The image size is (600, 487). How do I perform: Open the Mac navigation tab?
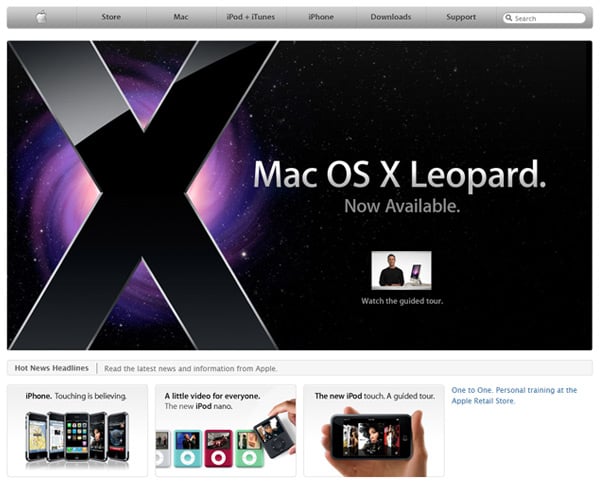(x=181, y=17)
